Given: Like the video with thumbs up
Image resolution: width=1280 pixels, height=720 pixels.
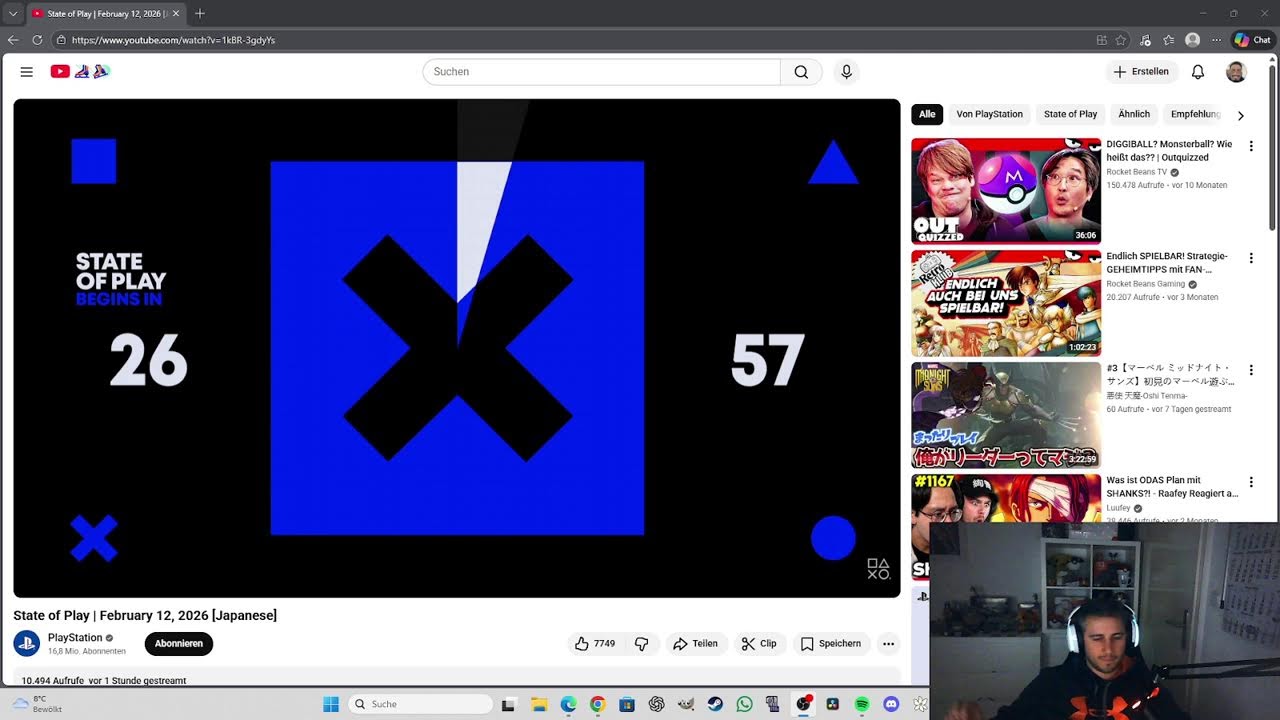Looking at the screenshot, I should 595,644.
